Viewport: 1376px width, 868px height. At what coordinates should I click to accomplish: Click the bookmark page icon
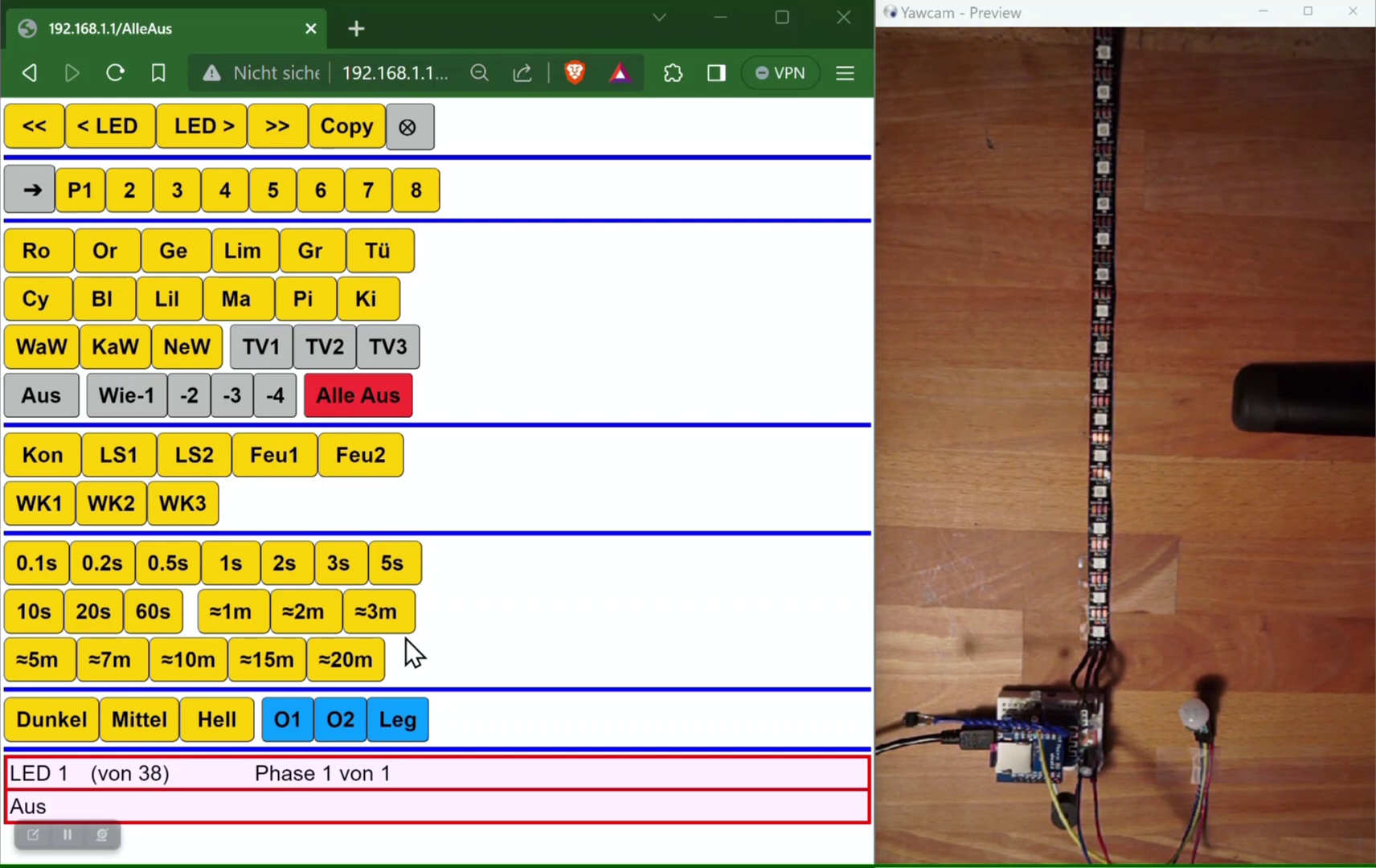pos(158,73)
